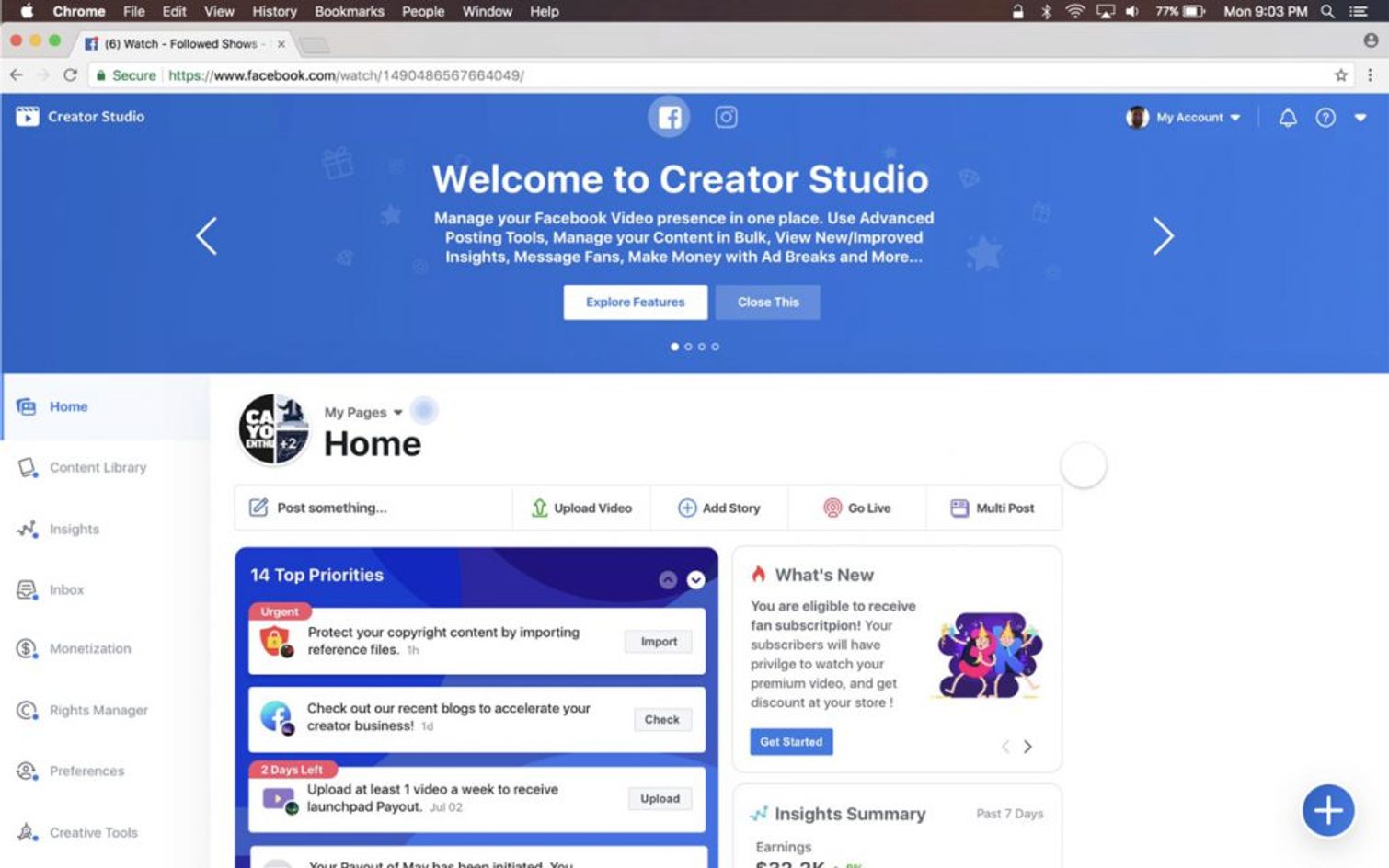This screenshot has width=1389, height=868.
Task: Click Close This banner button
Action: click(768, 302)
